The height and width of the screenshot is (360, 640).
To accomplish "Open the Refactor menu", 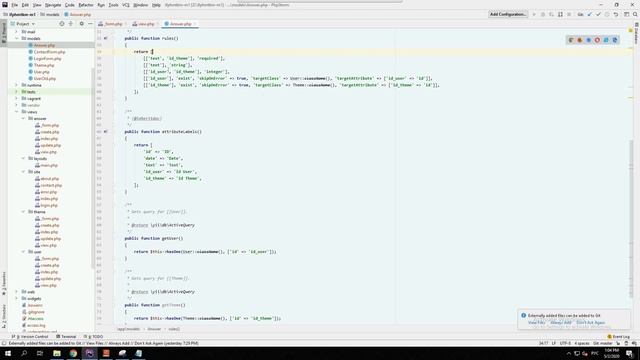I will click(x=86, y=5).
